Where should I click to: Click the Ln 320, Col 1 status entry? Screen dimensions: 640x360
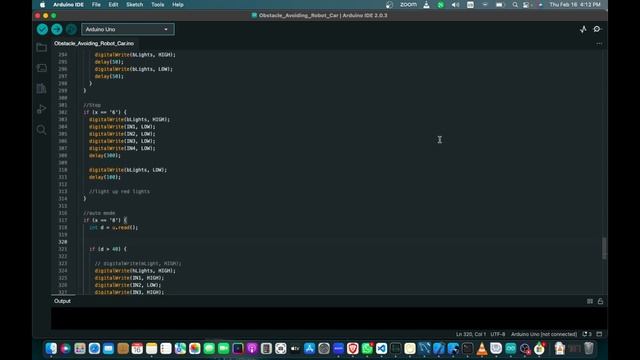pos(471,334)
